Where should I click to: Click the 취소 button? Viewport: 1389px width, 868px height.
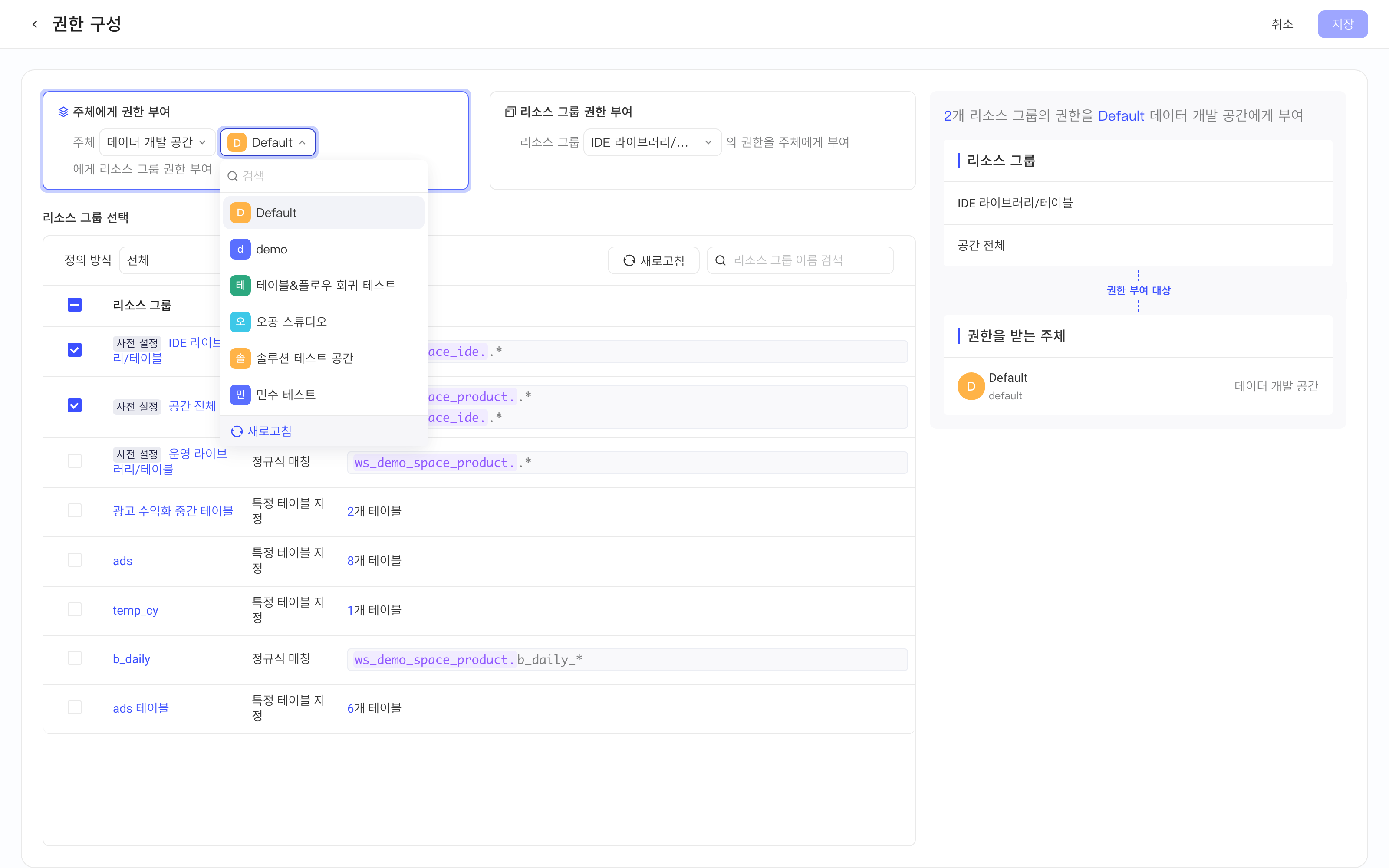(x=1282, y=24)
